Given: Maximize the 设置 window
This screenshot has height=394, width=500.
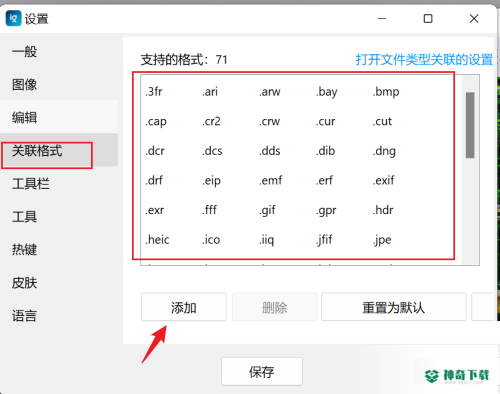Looking at the screenshot, I should pos(428,19).
